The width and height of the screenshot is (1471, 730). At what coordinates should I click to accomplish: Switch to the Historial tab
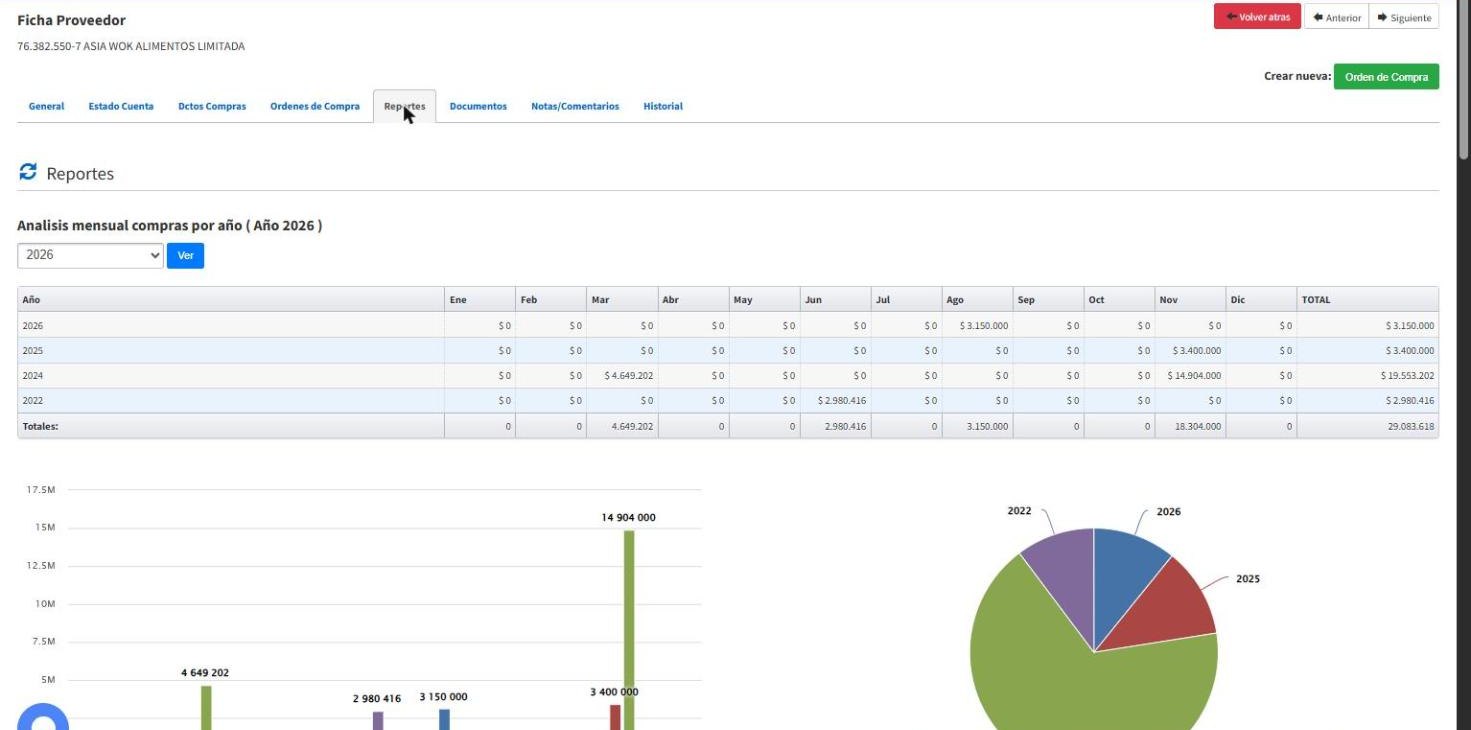point(663,106)
